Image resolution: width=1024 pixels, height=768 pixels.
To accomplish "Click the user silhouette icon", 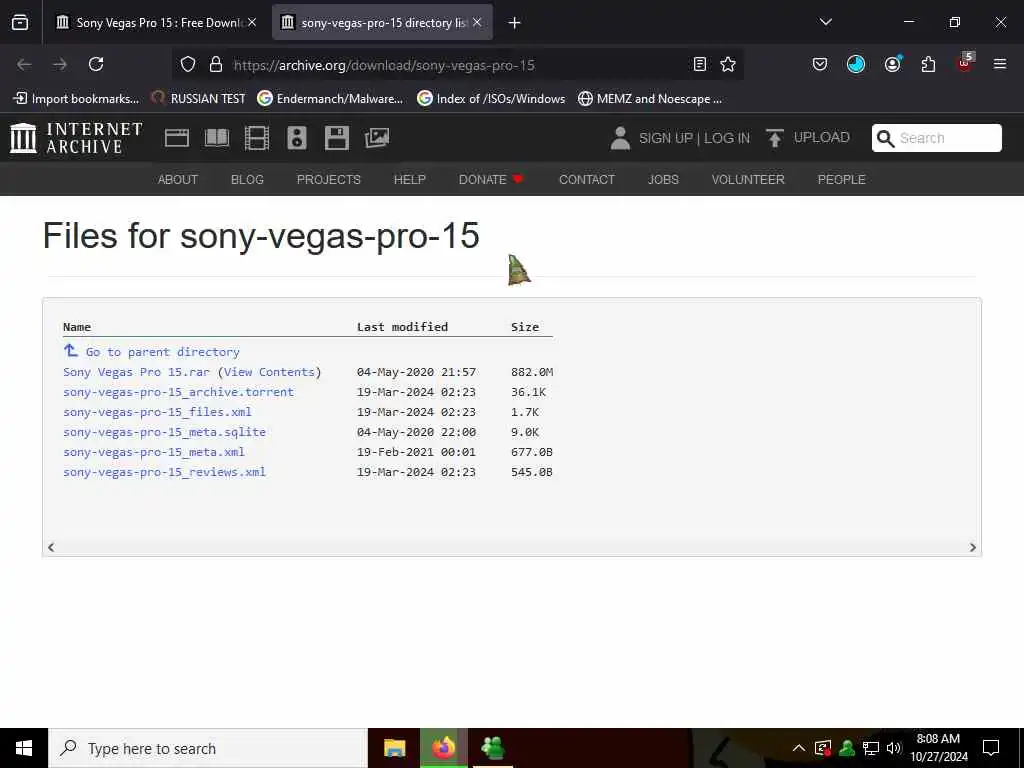I will pos(620,138).
